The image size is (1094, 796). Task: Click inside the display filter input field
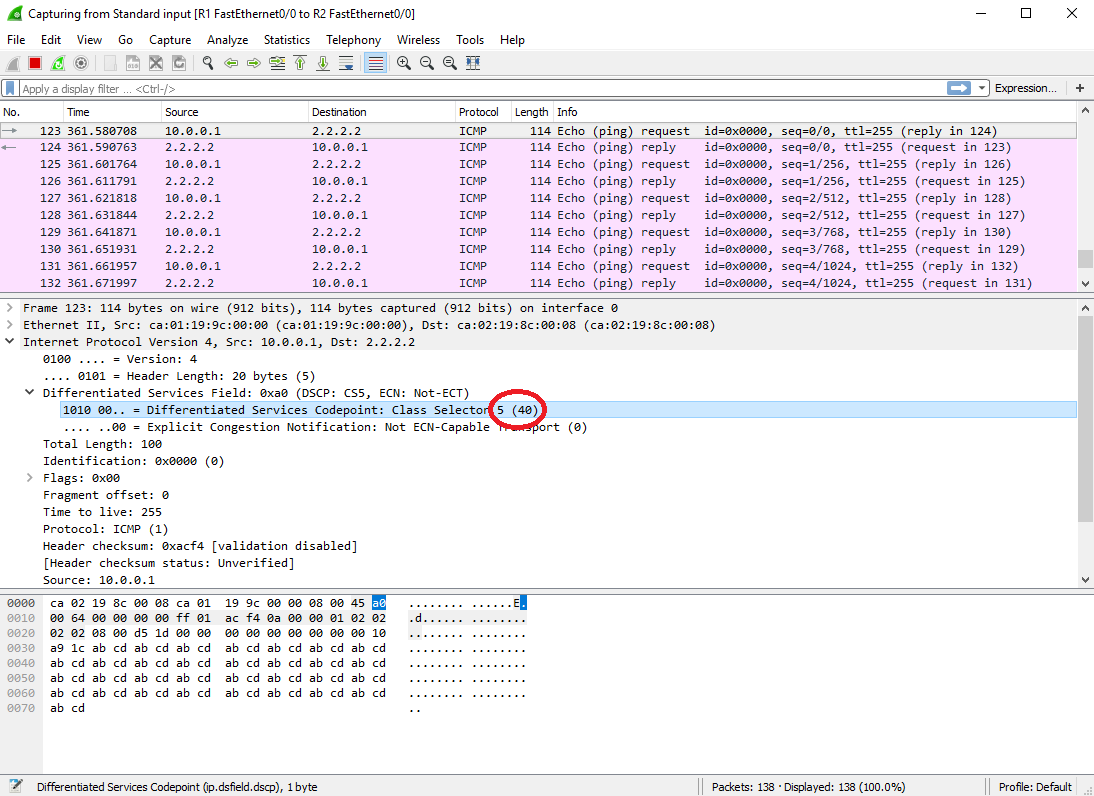pos(400,87)
